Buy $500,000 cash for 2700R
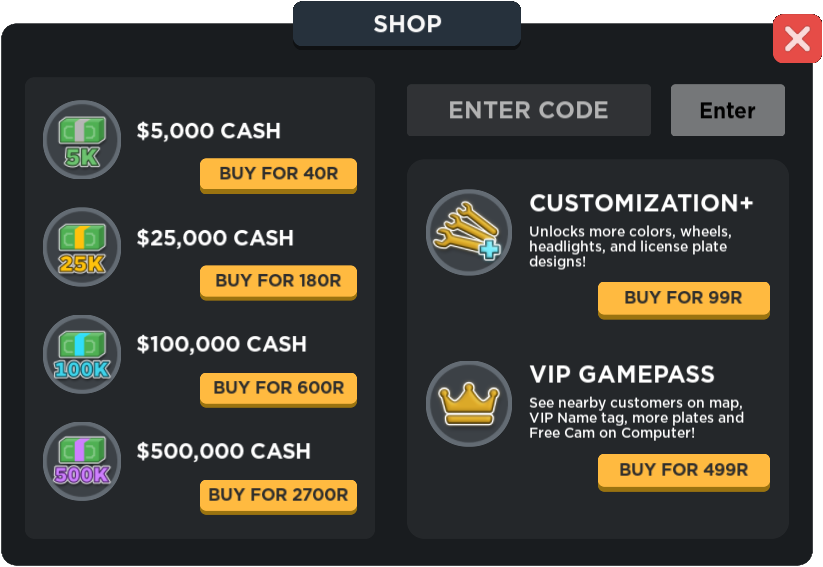 pyautogui.click(x=278, y=494)
